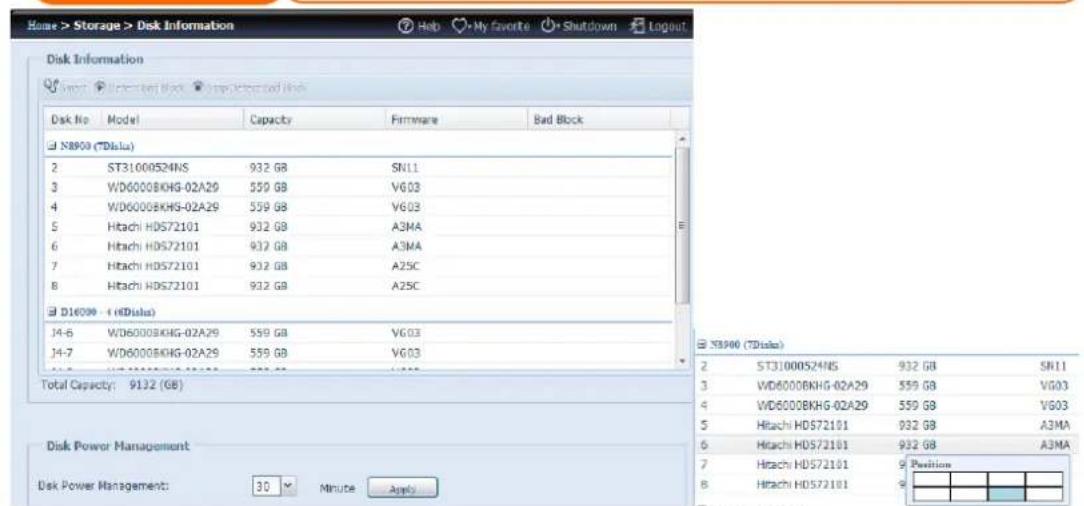Click disk 2's 932 GB capacity cell
Viewport: 1084px width, 506px height.
268,167
